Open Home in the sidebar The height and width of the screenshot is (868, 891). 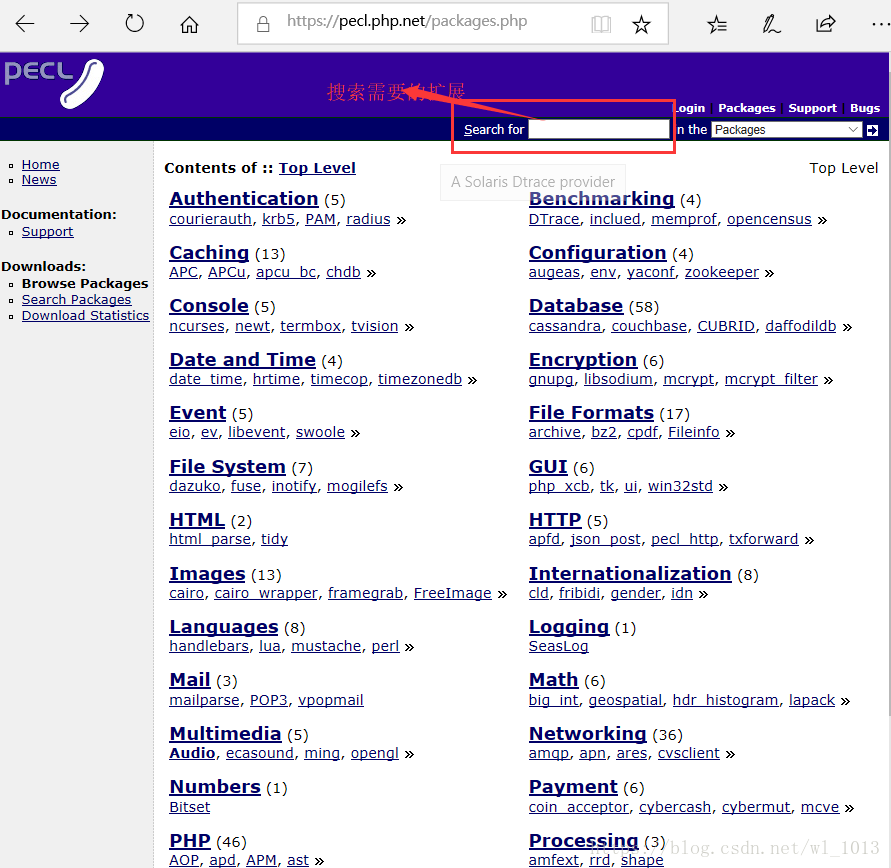pos(40,164)
